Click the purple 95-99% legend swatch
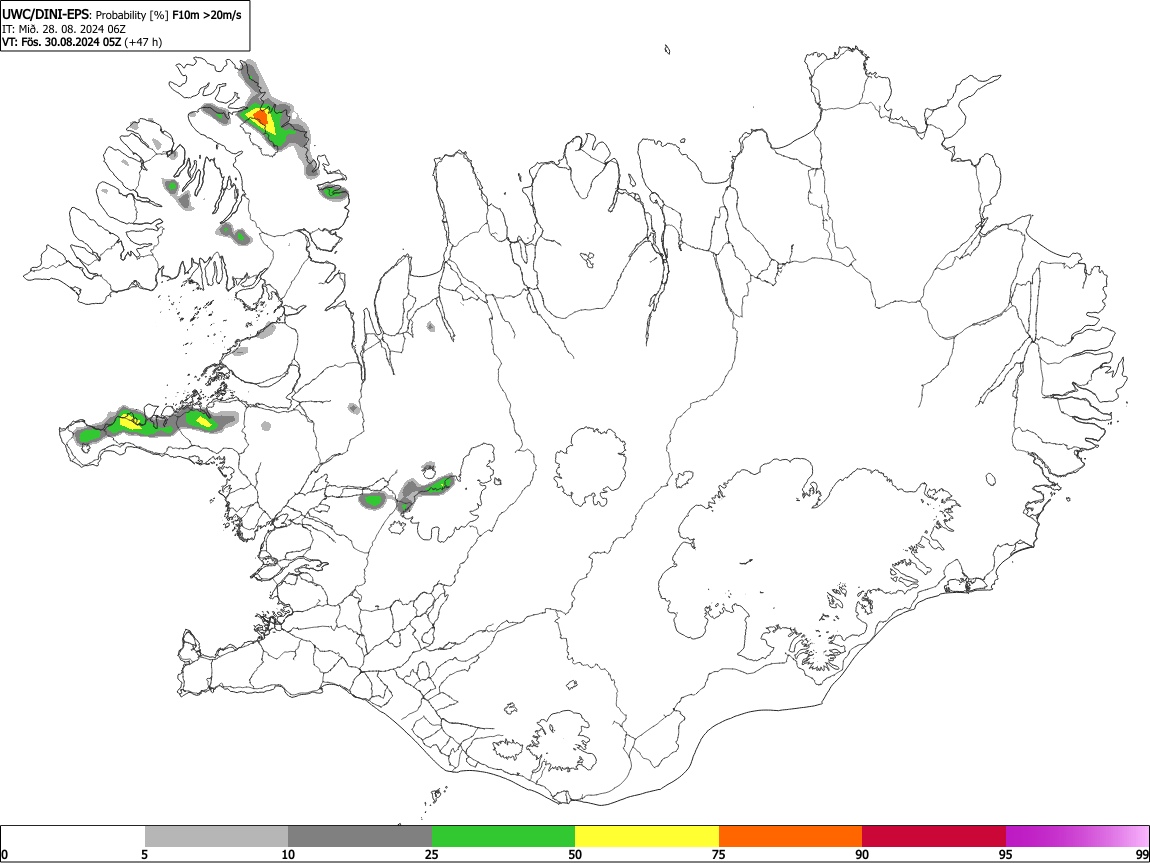Screen dimensions: 1150x863 tap(1077, 837)
